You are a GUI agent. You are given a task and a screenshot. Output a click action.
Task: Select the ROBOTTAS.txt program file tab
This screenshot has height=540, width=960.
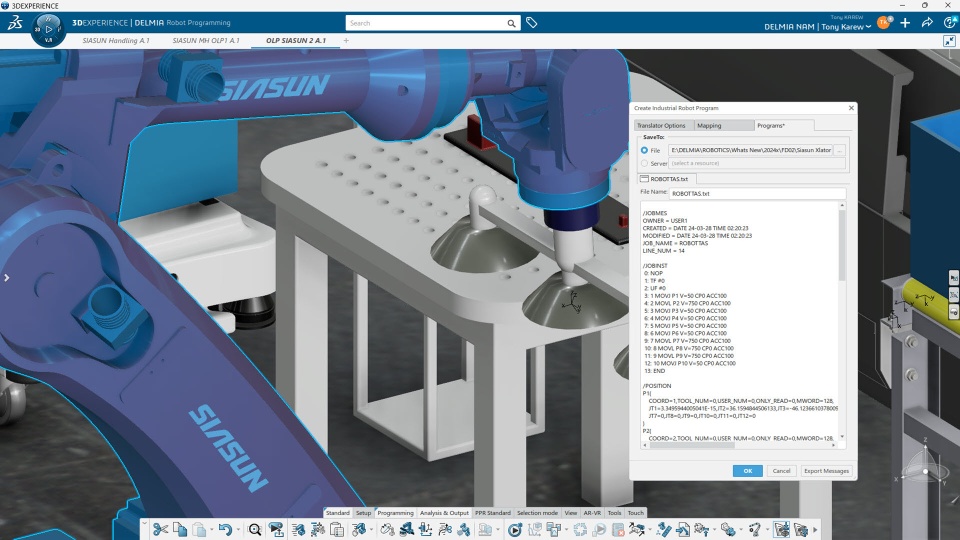pyautogui.click(x=666, y=179)
